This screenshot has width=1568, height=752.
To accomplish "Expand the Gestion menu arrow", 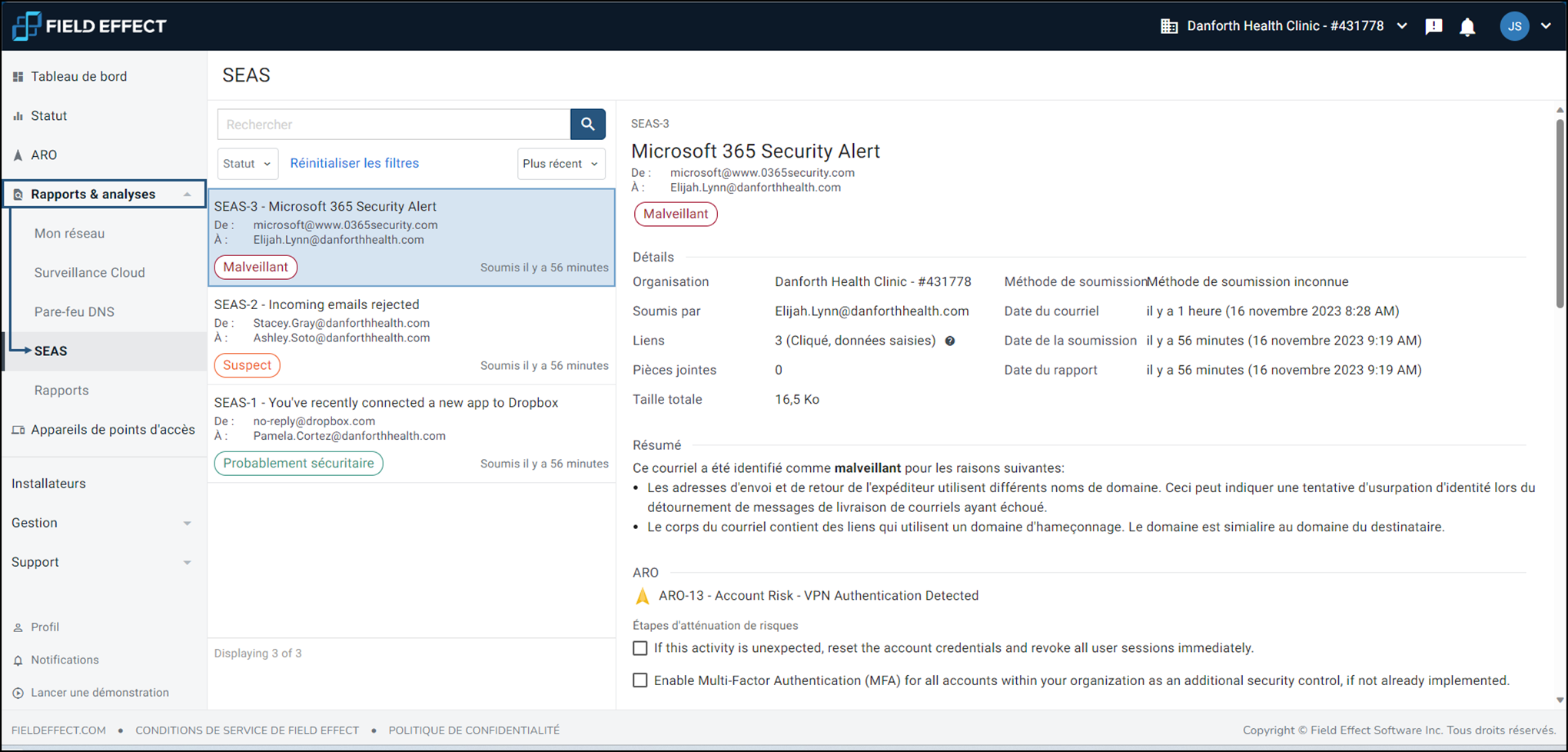I will pyautogui.click(x=187, y=524).
